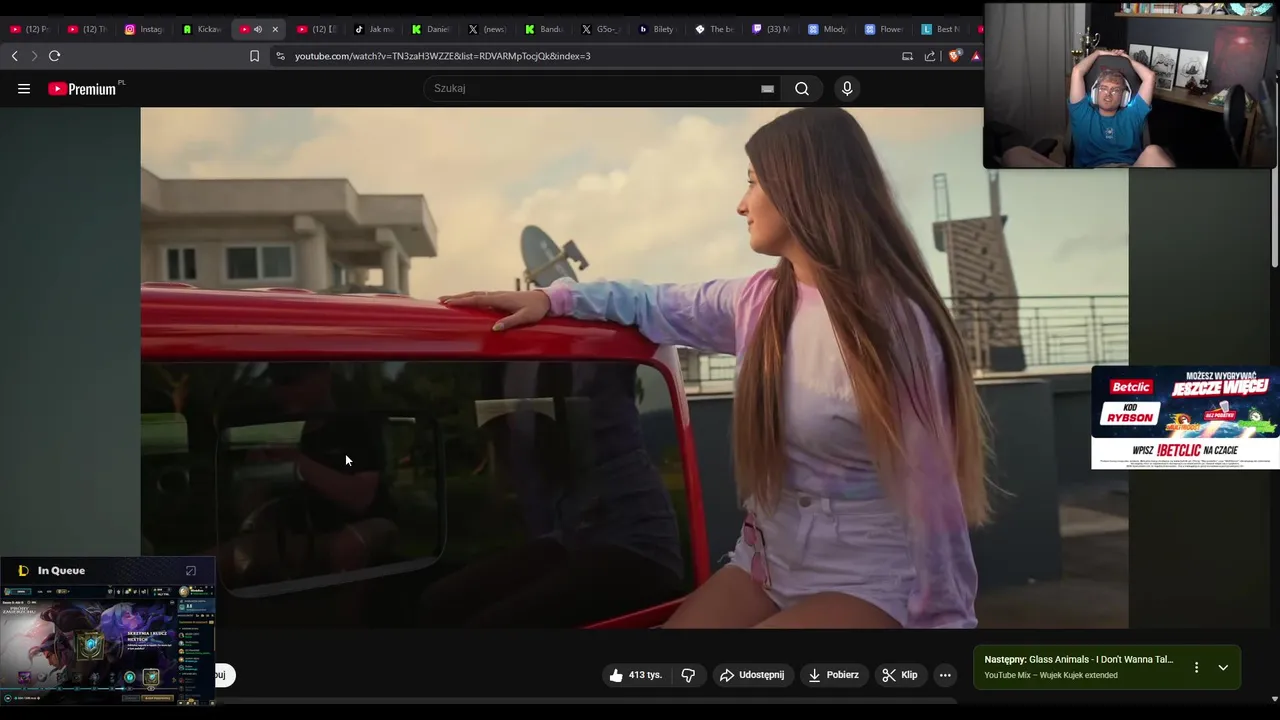The width and height of the screenshot is (1280, 720).
Task: Switch to the '(12) [B' YouTube tab
Action: tap(317, 29)
